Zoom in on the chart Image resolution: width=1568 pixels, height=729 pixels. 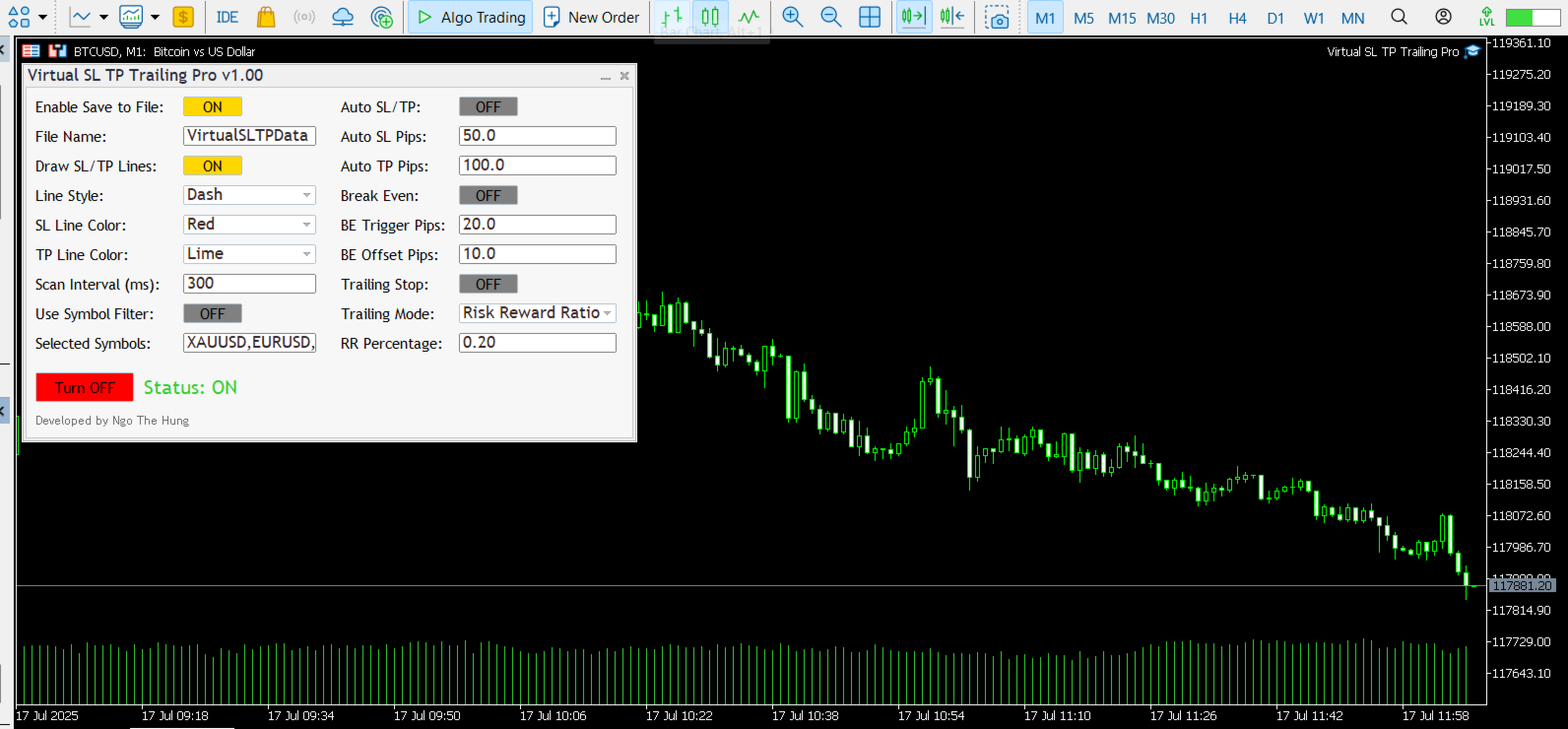[793, 17]
